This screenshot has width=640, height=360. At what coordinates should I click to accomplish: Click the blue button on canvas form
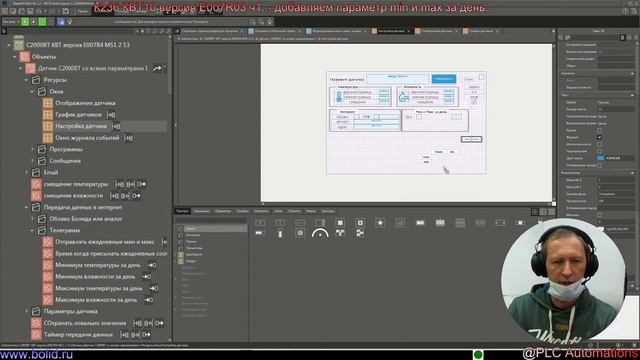444,79
